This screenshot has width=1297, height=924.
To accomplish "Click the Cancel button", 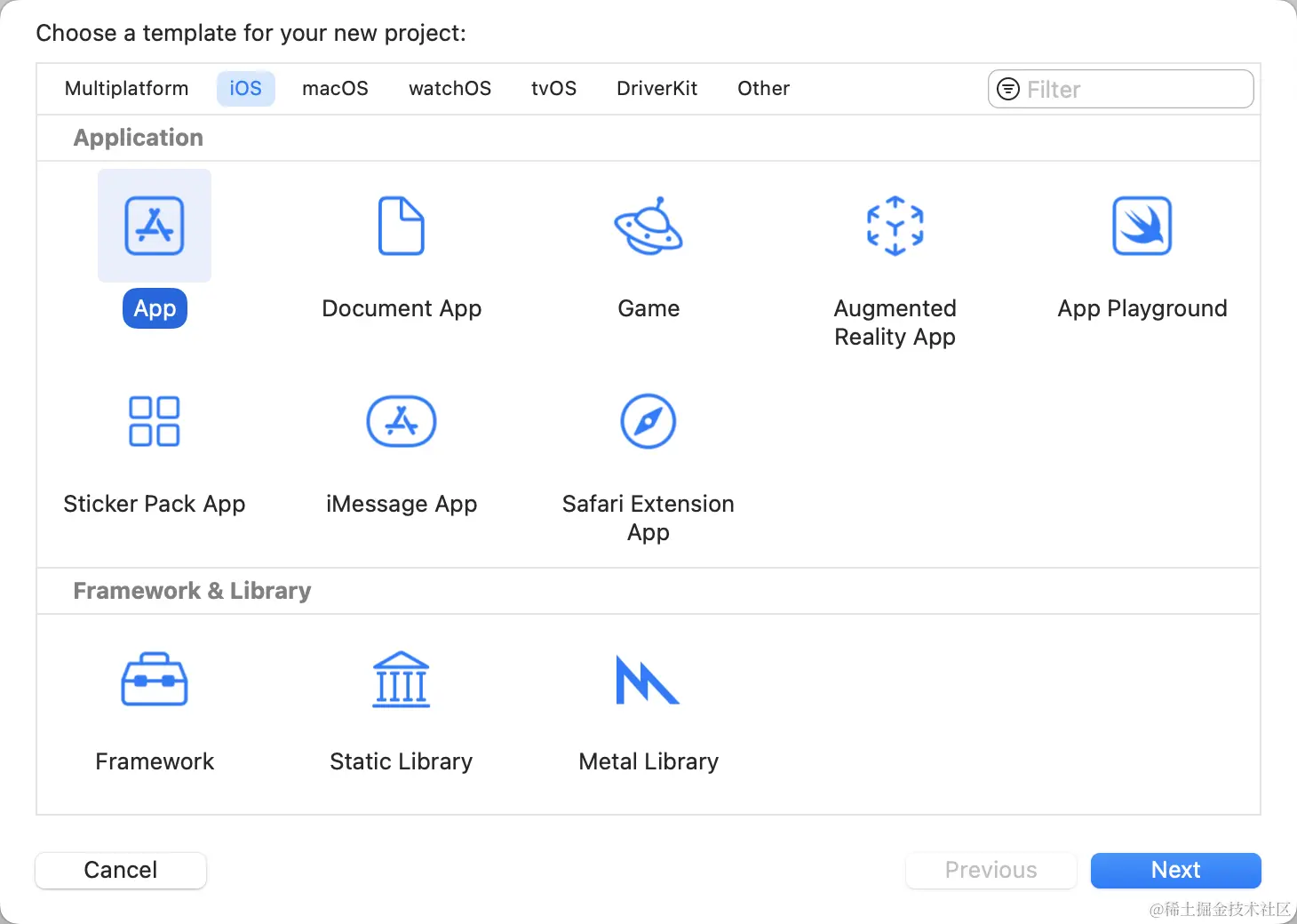I will [x=121, y=870].
